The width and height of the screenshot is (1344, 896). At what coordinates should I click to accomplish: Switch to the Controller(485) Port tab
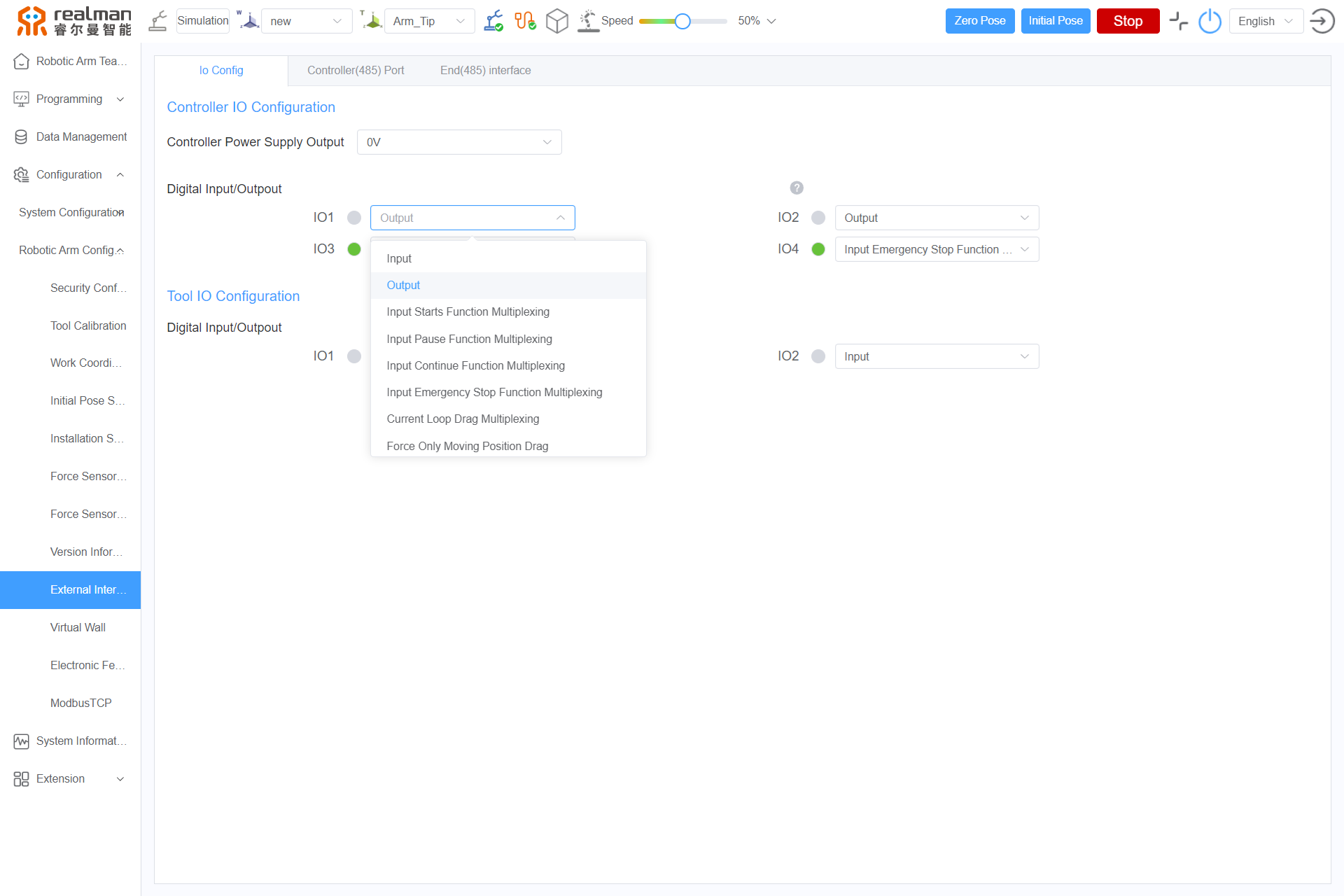click(x=356, y=70)
